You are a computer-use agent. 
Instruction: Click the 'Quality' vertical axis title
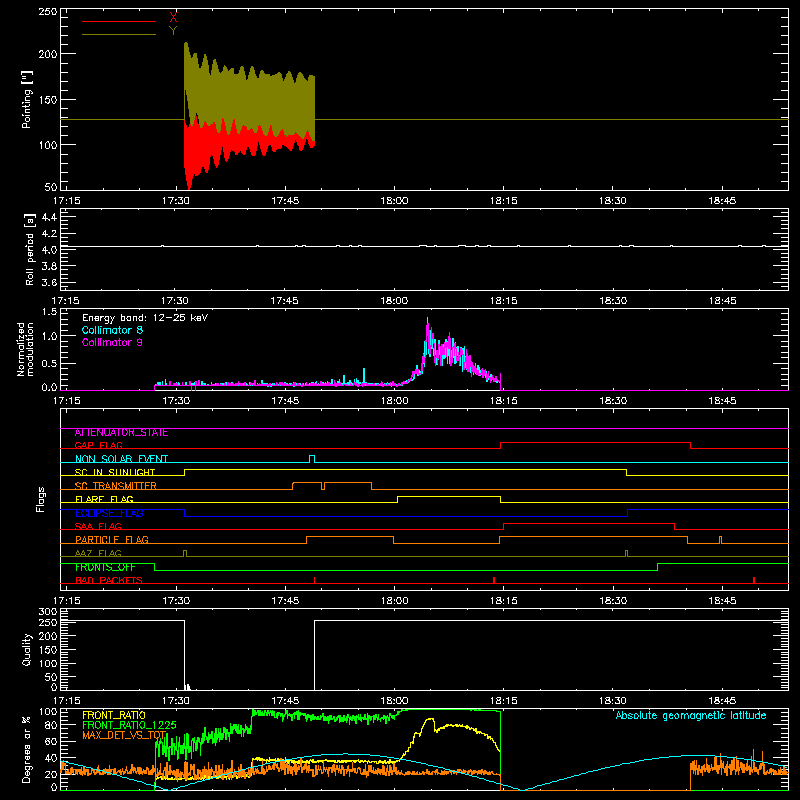27,649
